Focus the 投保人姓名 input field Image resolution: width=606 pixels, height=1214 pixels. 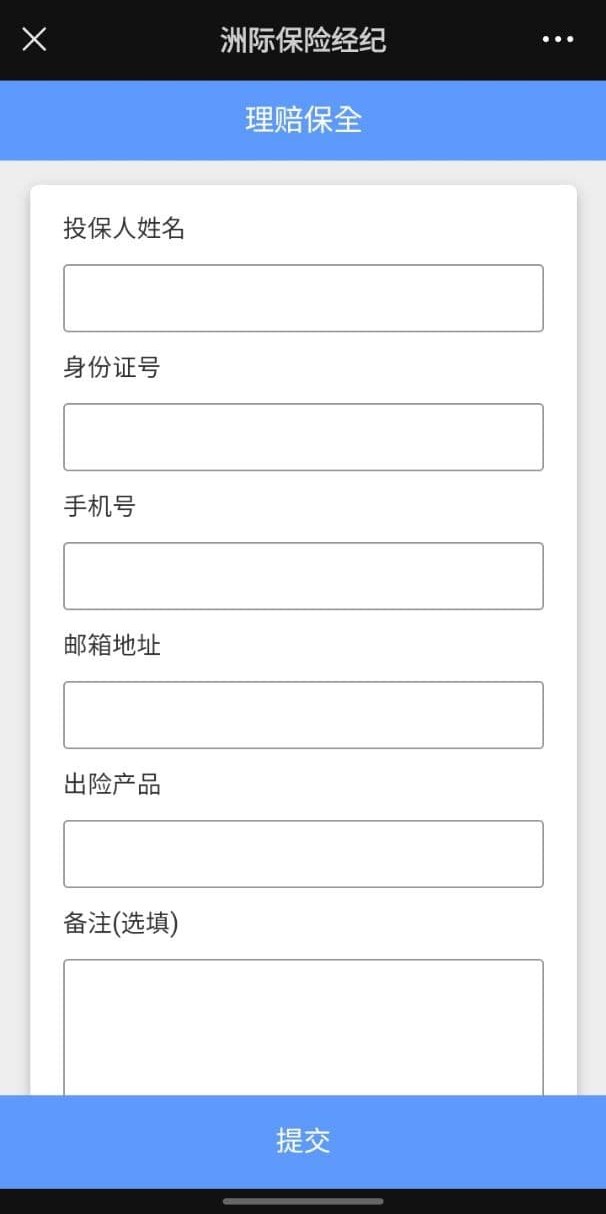(303, 298)
